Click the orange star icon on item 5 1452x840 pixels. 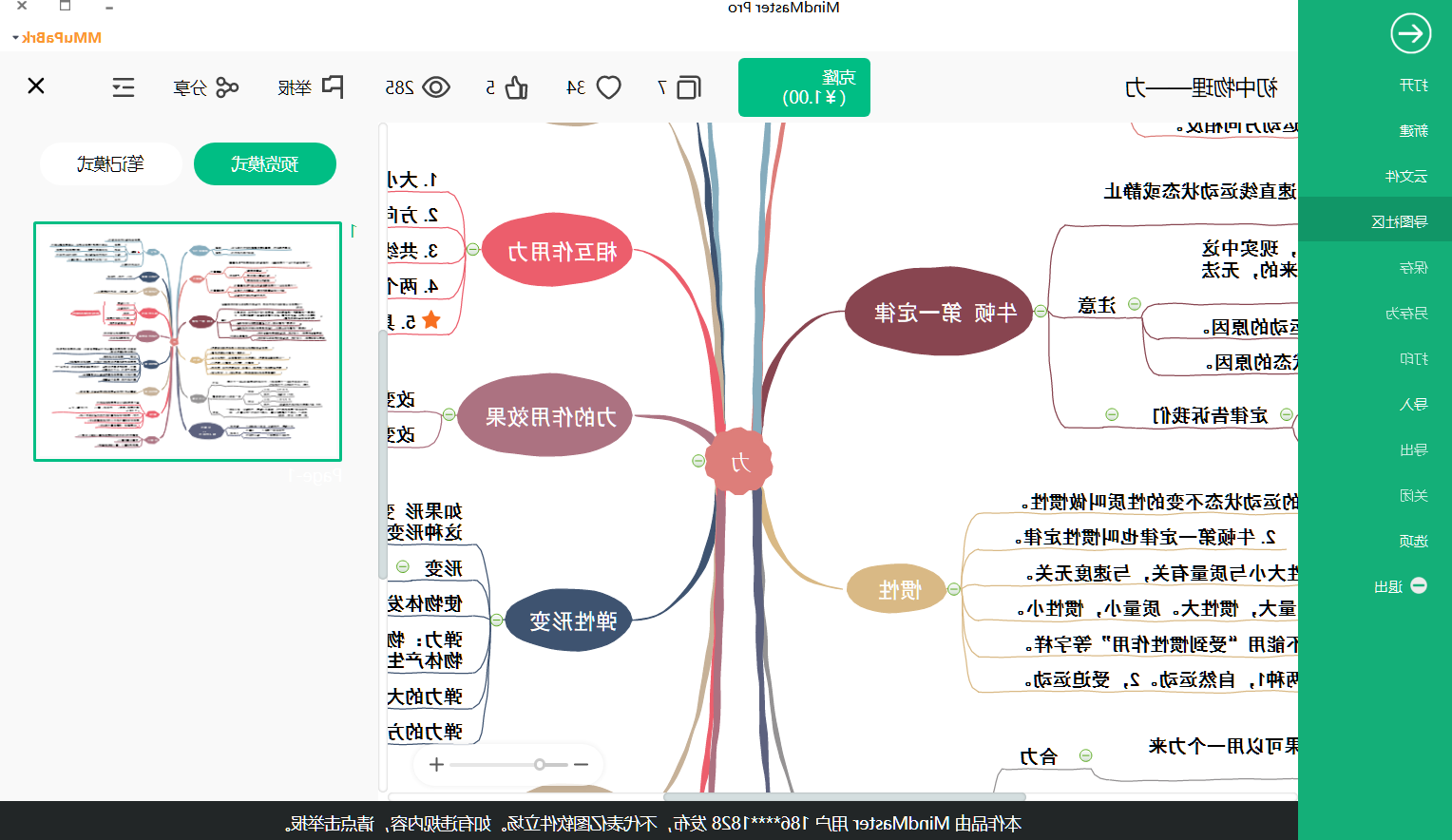click(x=430, y=320)
